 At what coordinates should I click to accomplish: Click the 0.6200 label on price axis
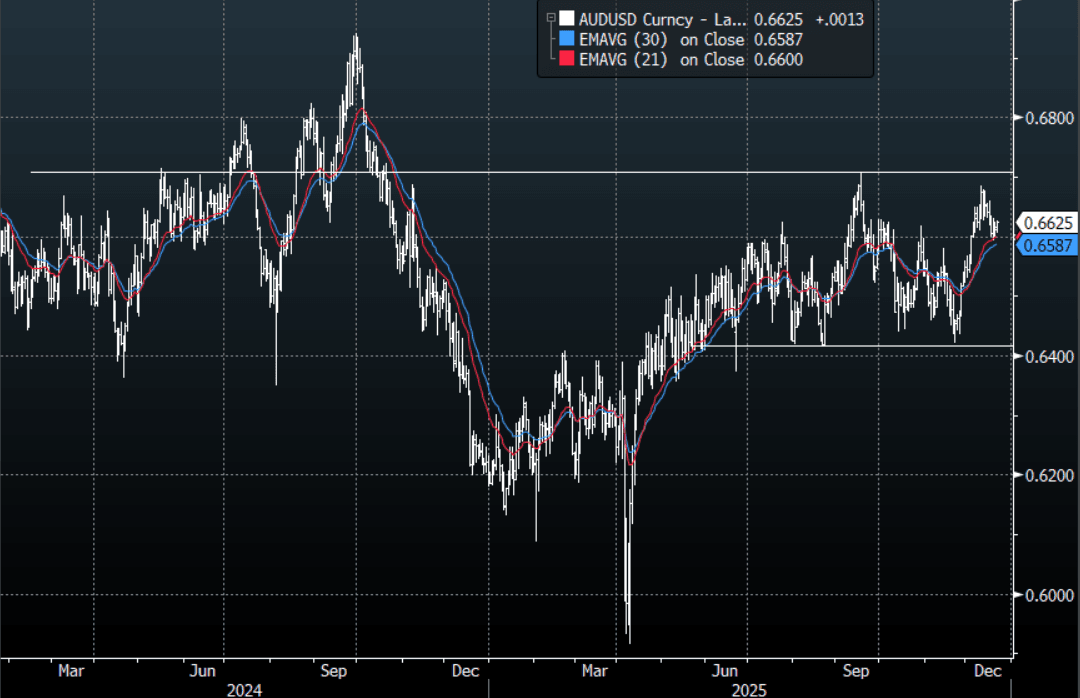coord(1046,475)
